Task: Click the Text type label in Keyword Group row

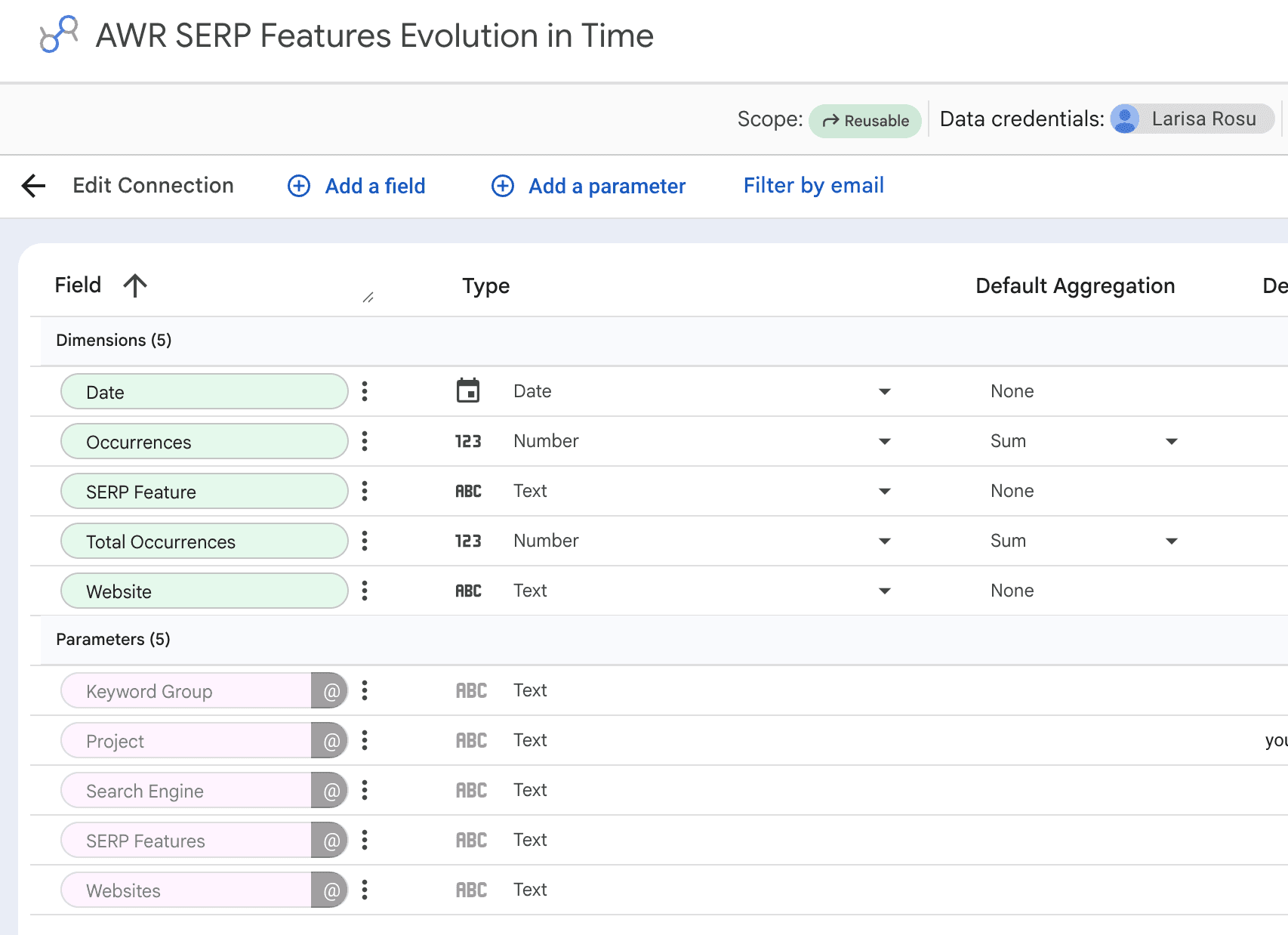Action: click(531, 690)
